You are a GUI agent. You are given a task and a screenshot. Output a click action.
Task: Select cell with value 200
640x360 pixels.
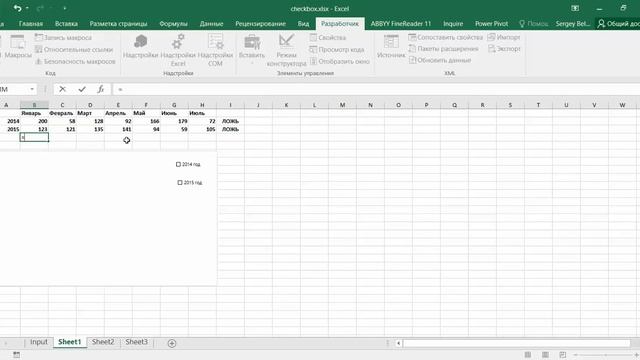click(x=34, y=121)
